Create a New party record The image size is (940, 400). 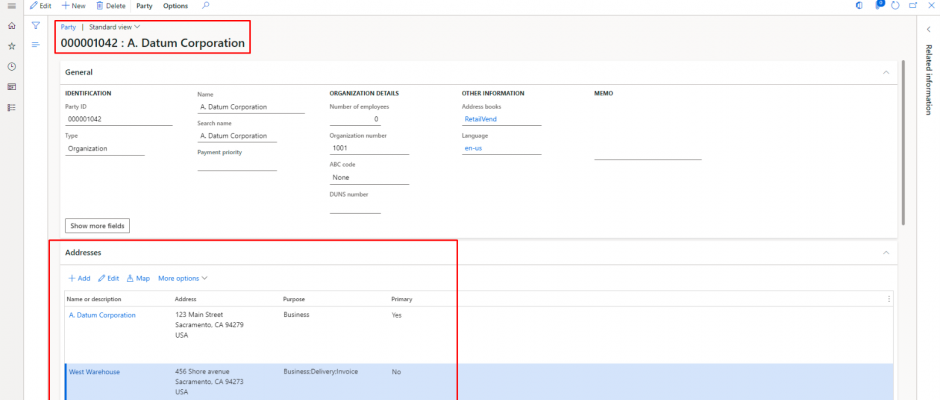pyautogui.click(x=74, y=5)
